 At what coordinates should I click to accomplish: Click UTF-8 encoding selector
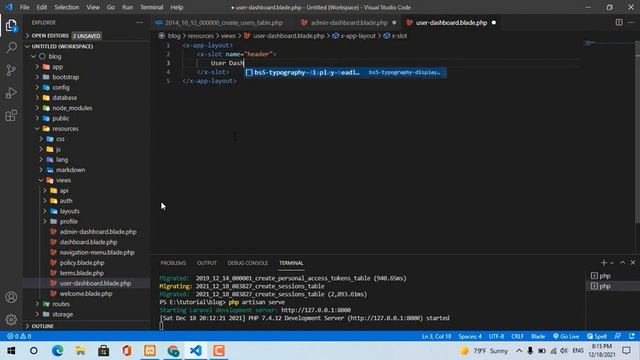pos(496,336)
